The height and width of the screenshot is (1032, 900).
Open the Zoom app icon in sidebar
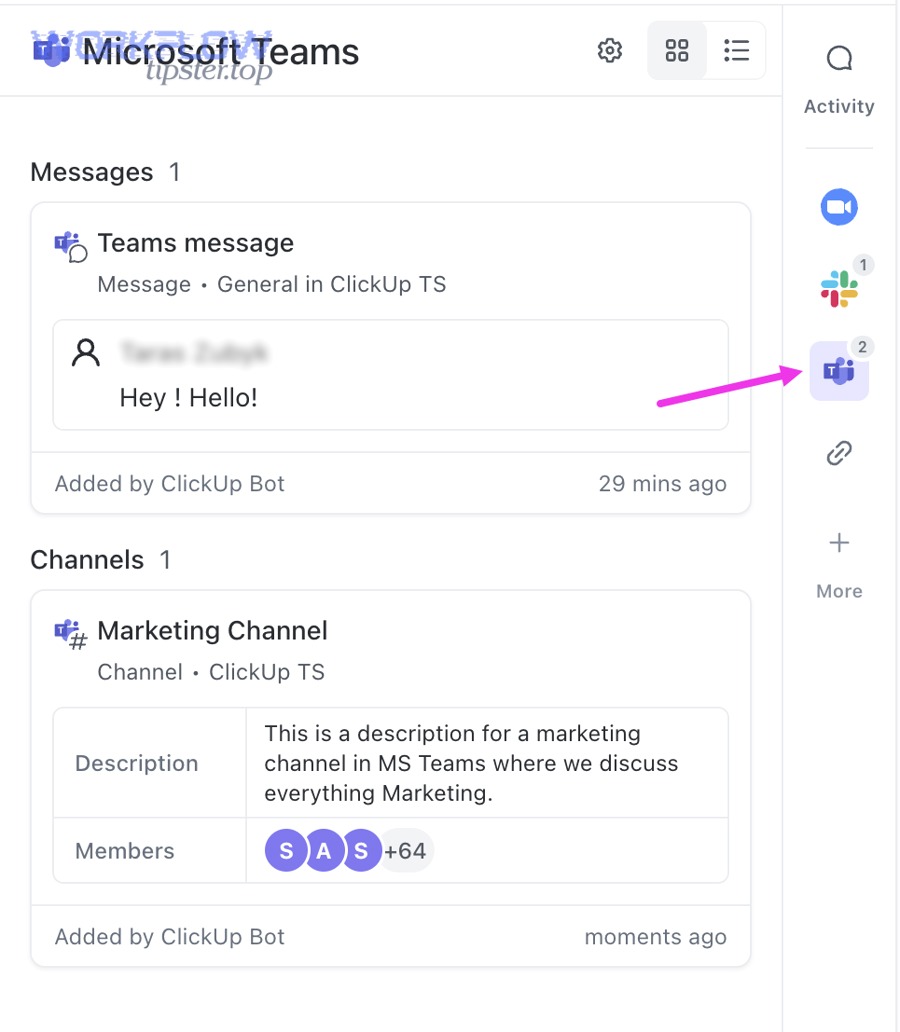[838, 207]
